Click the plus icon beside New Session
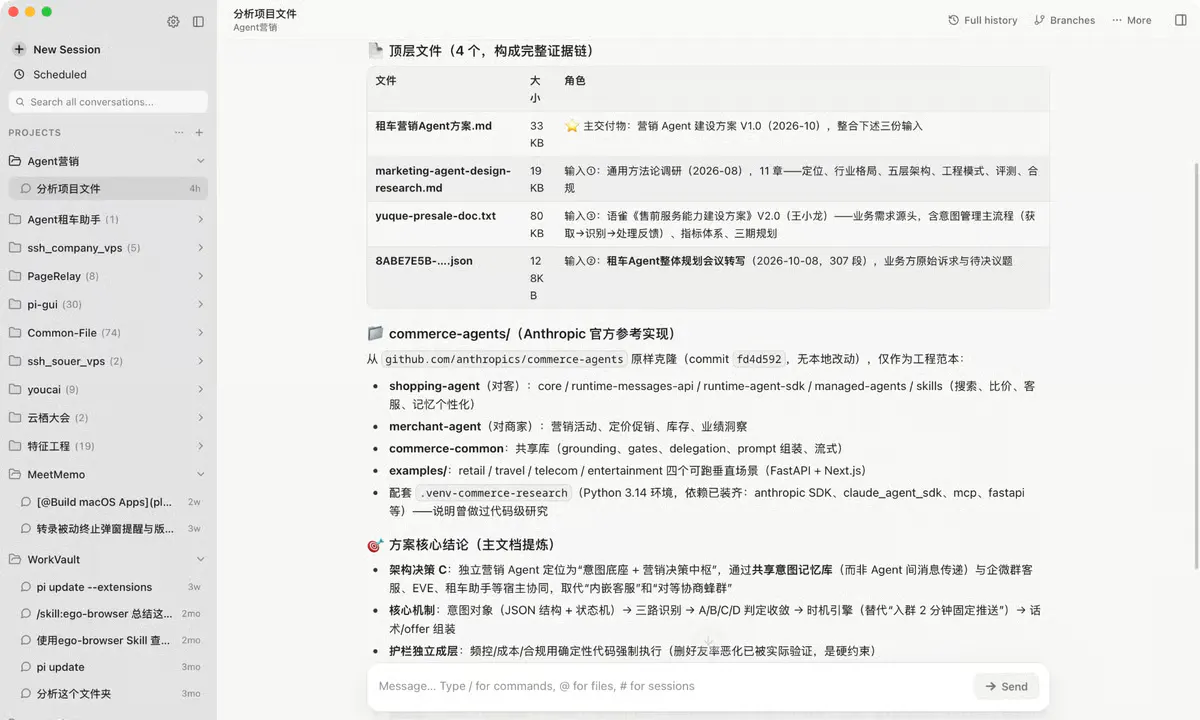 click(19, 49)
